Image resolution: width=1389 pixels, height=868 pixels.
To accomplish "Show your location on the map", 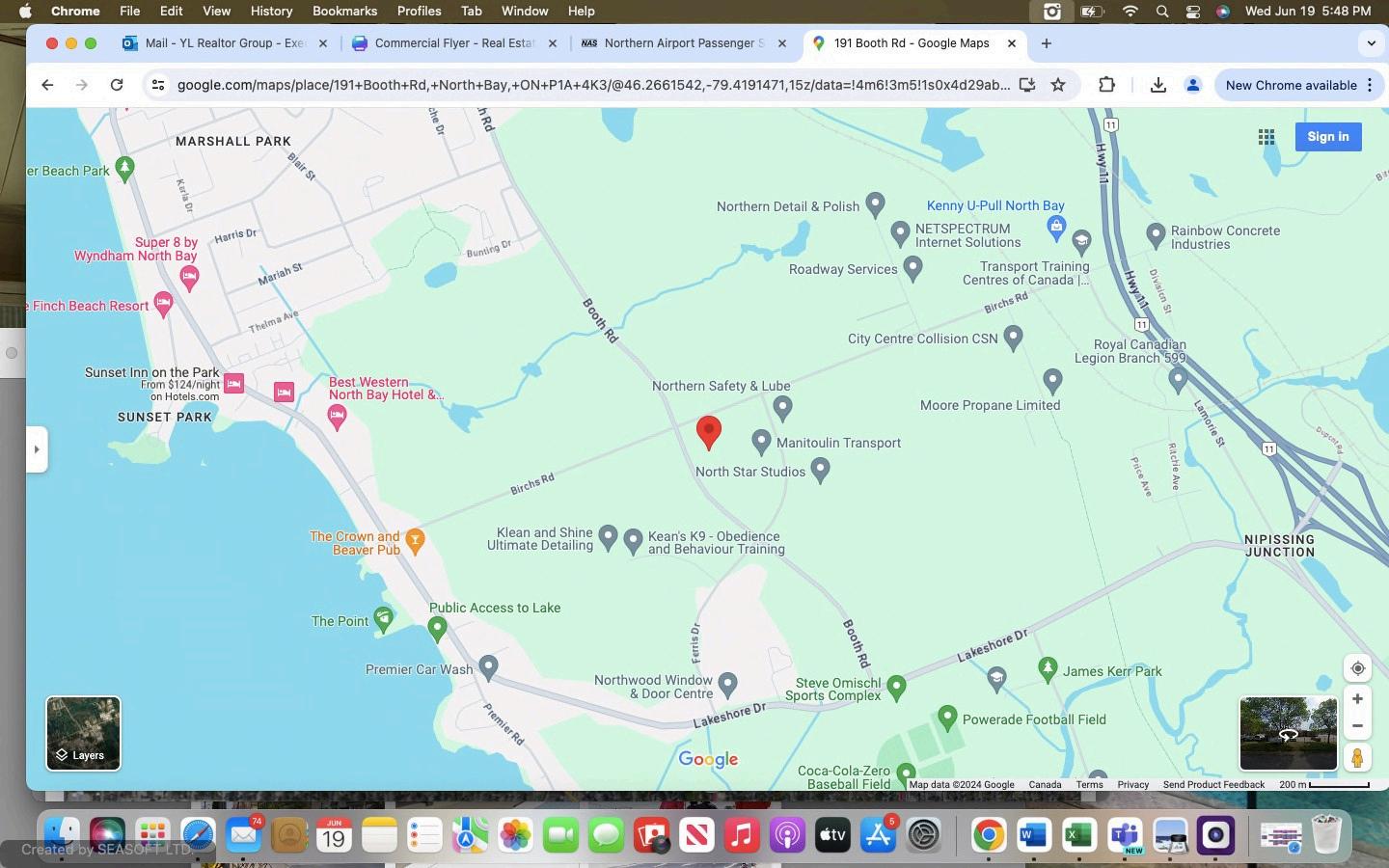I will [1357, 668].
